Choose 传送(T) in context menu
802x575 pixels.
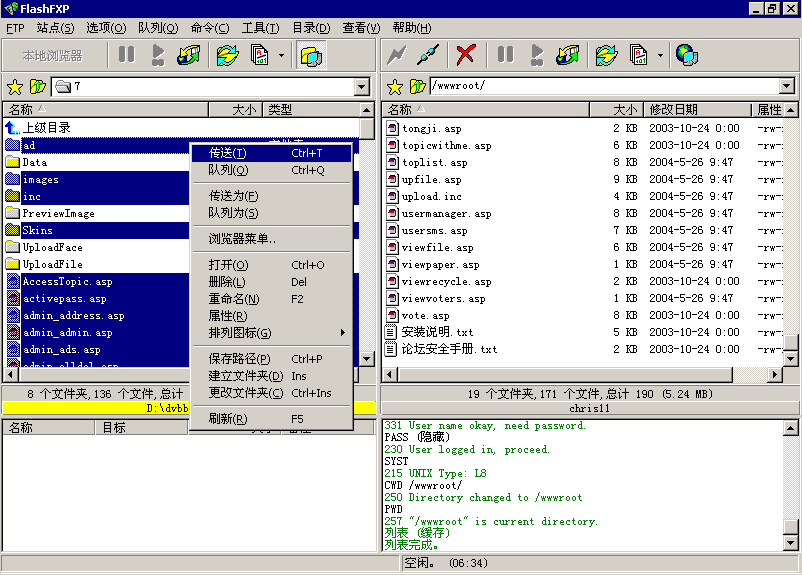point(272,153)
